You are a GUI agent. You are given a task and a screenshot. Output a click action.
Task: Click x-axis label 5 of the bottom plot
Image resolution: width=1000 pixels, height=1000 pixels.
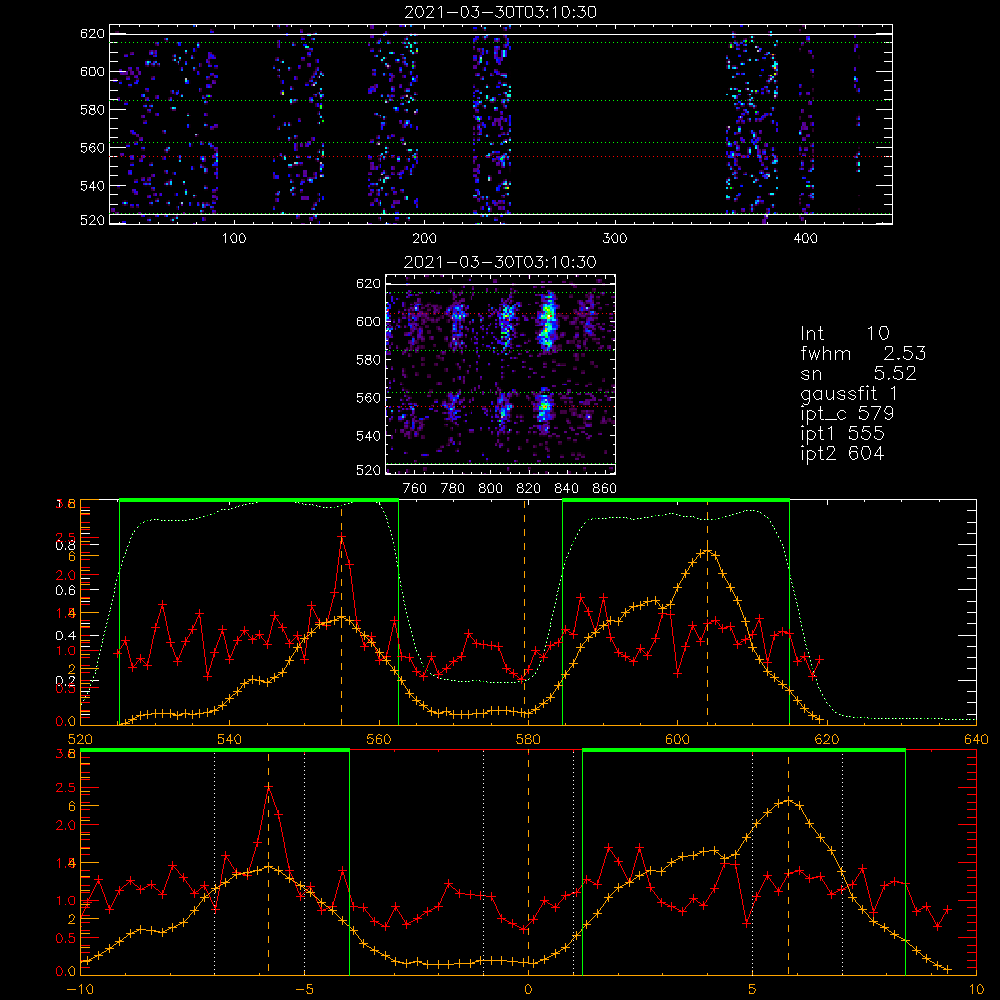tap(753, 990)
